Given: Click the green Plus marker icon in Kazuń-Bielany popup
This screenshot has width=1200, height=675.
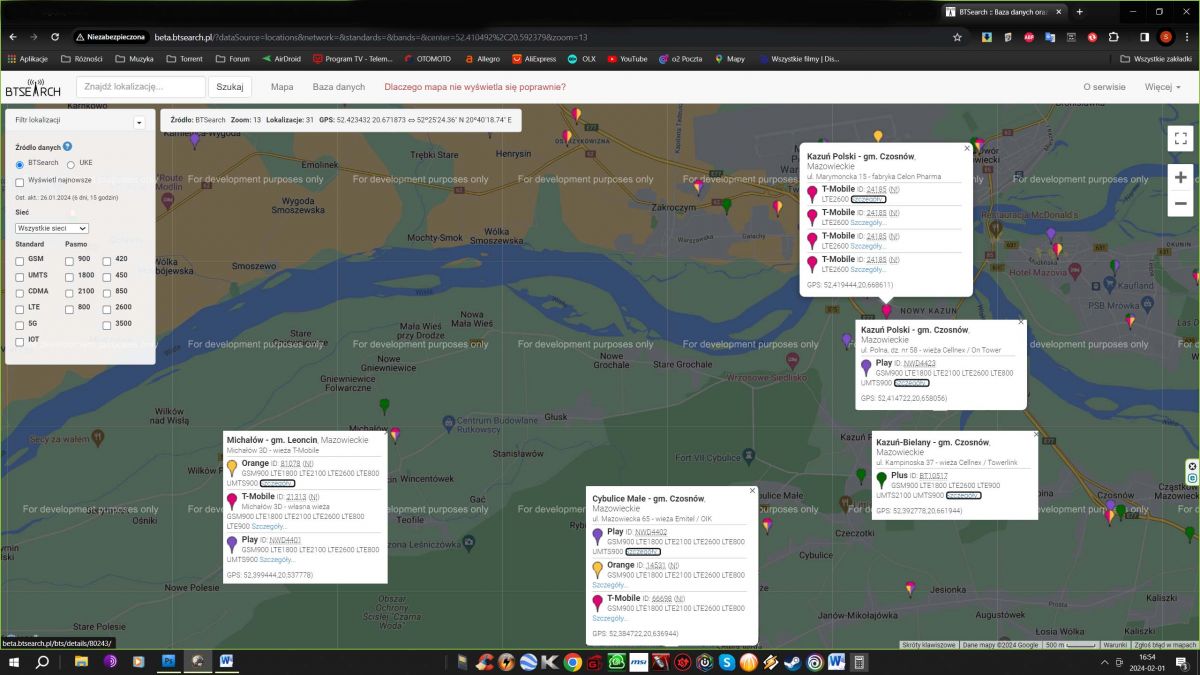Looking at the screenshot, I should (882, 480).
